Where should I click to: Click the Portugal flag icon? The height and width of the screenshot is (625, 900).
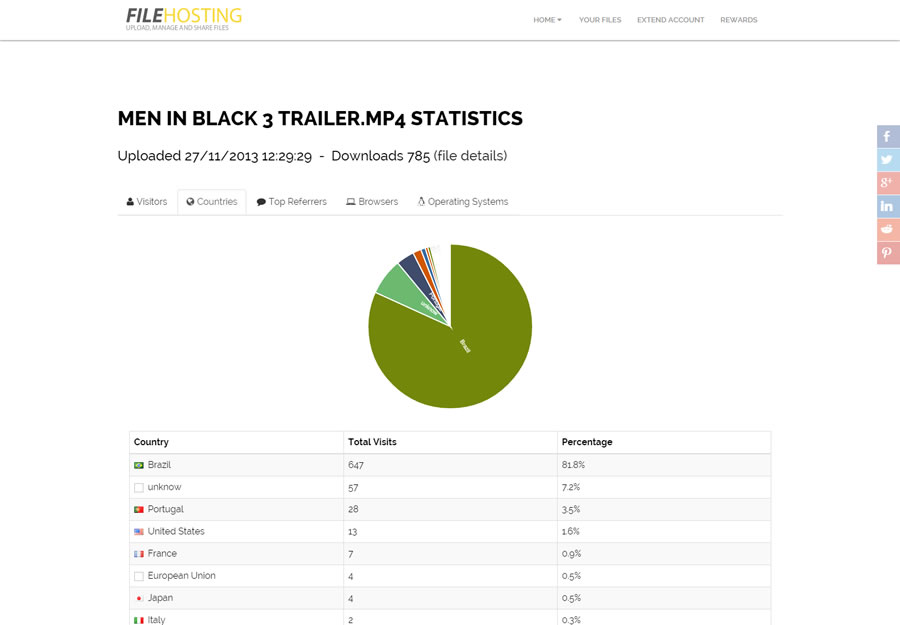pos(139,510)
